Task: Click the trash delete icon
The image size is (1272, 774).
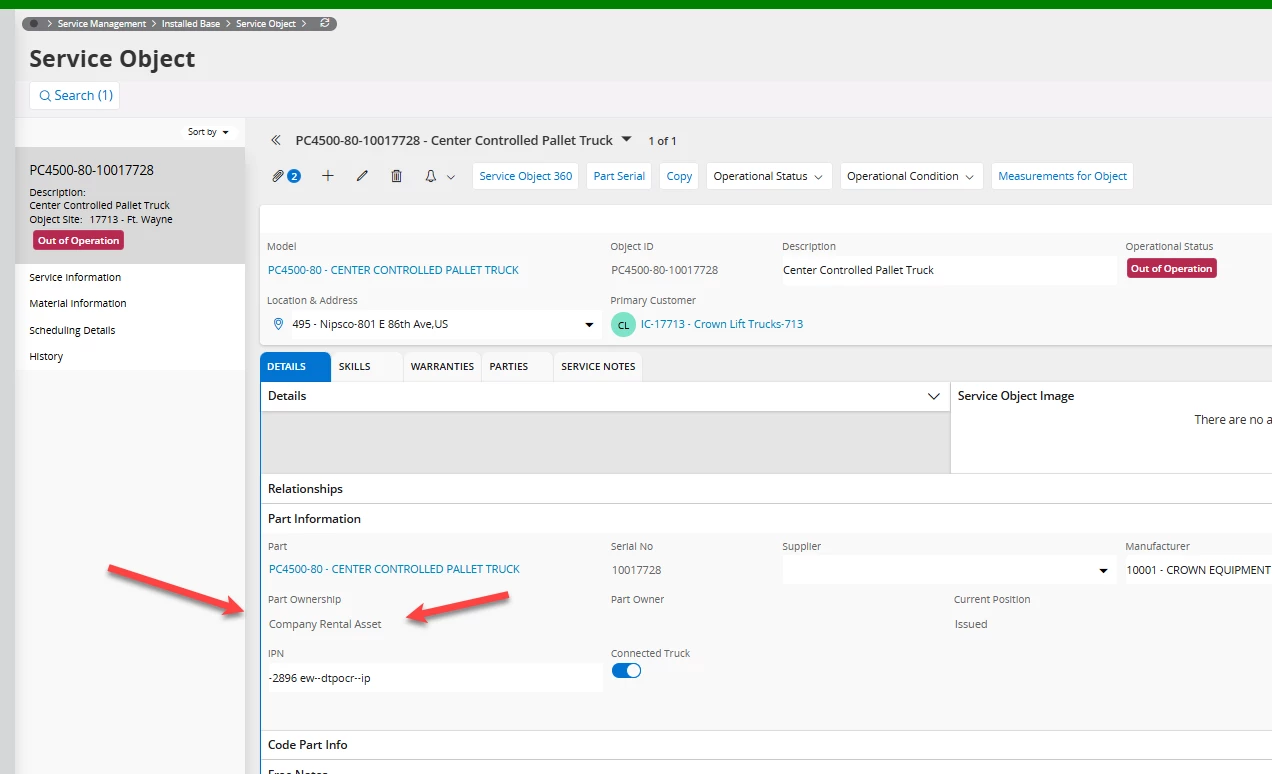Action: point(396,176)
